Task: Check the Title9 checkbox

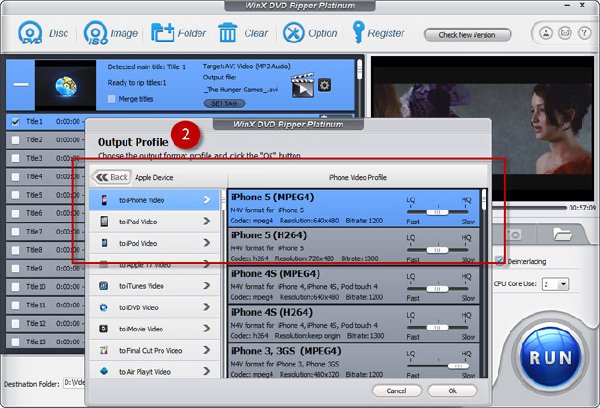Action: click(15, 268)
